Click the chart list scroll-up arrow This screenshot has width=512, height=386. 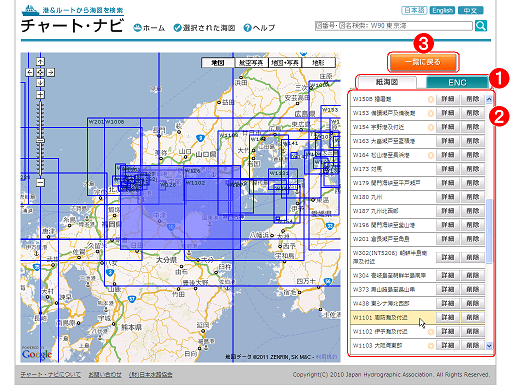click(x=489, y=99)
